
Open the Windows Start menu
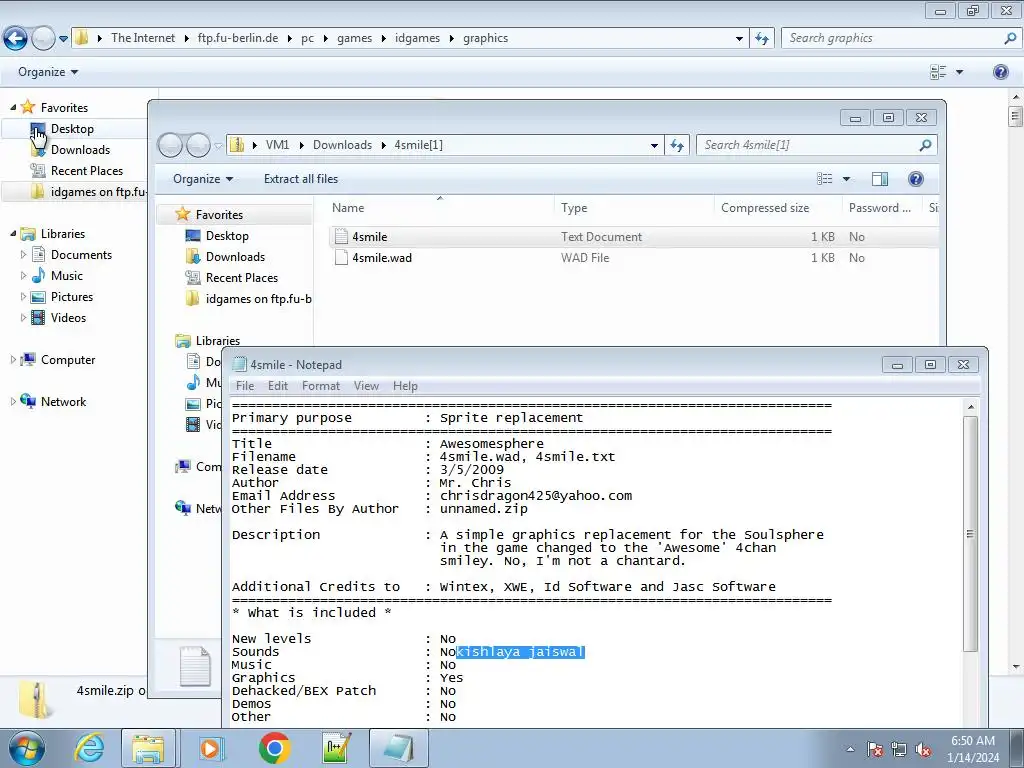[x=27, y=748]
